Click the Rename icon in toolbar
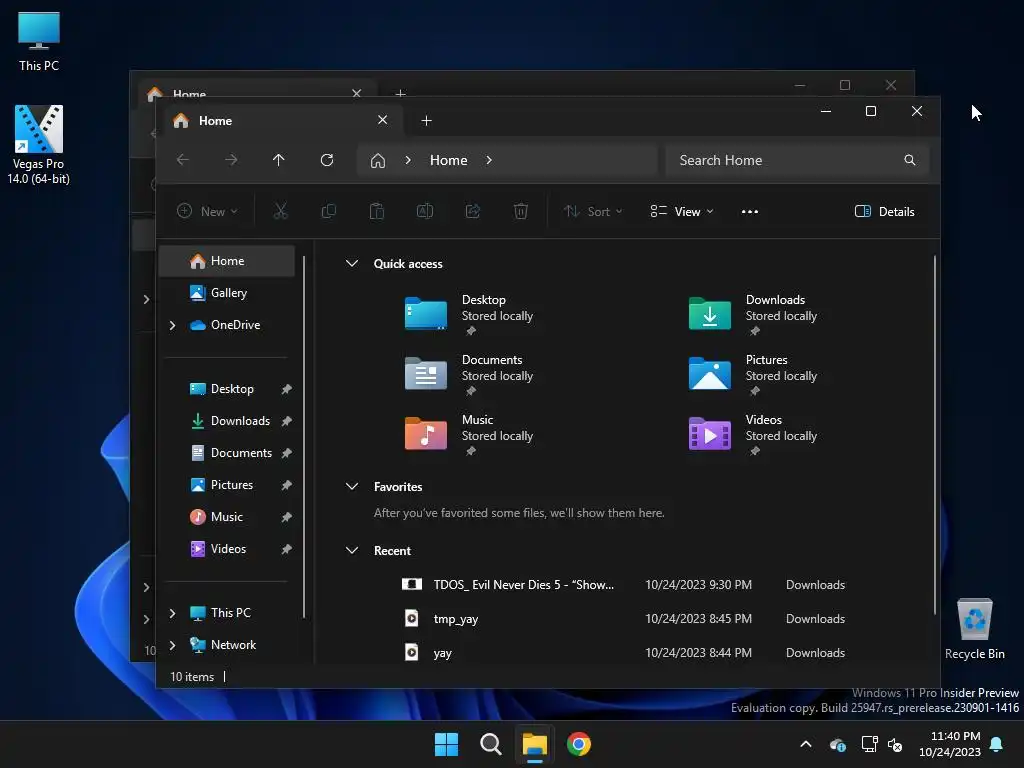Screen dimensions: 1024x768 click(425, 212)
